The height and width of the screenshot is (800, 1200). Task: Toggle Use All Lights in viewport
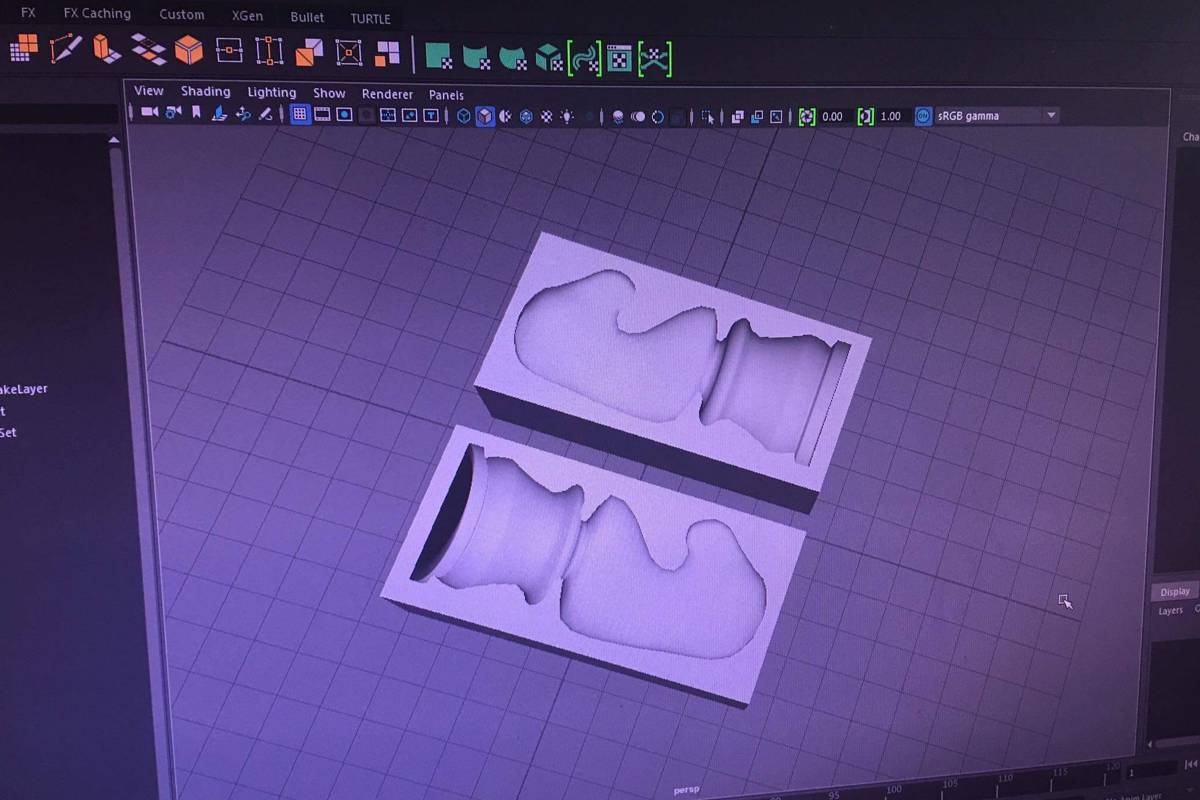(568, 116)
